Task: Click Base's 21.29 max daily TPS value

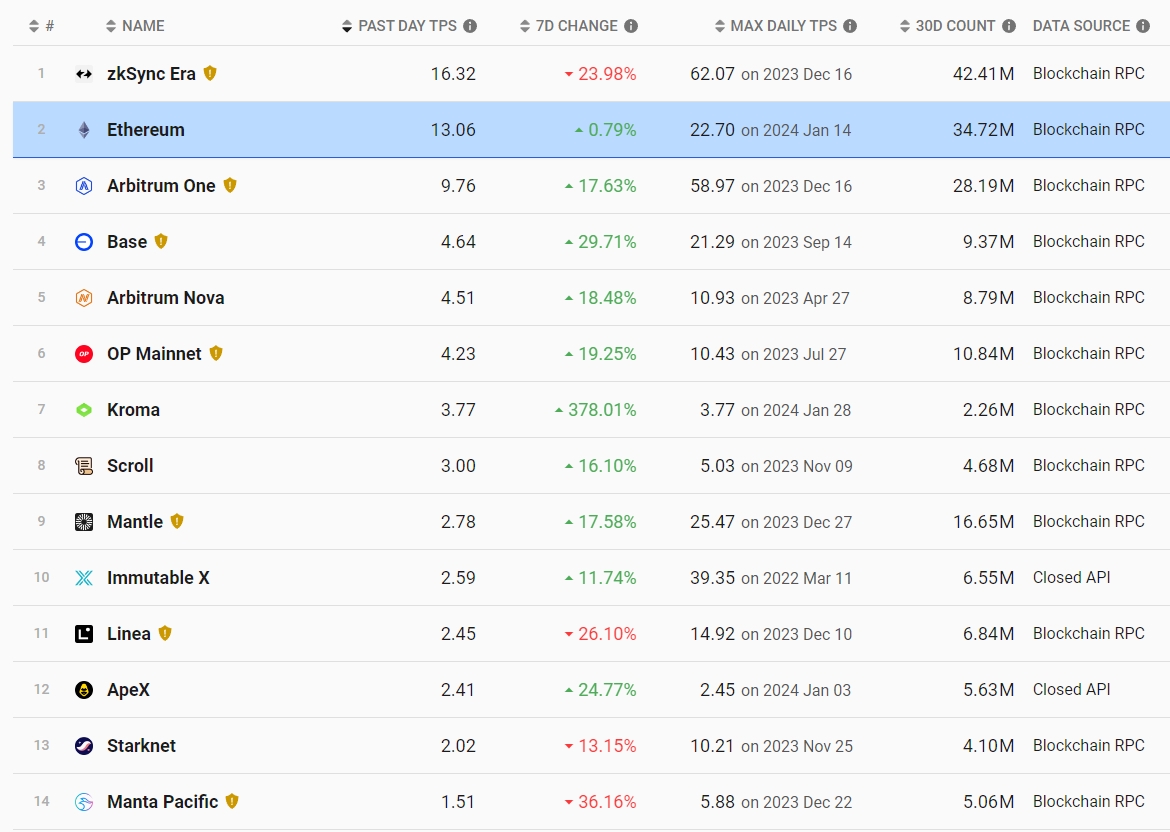Action: [713, 242]
